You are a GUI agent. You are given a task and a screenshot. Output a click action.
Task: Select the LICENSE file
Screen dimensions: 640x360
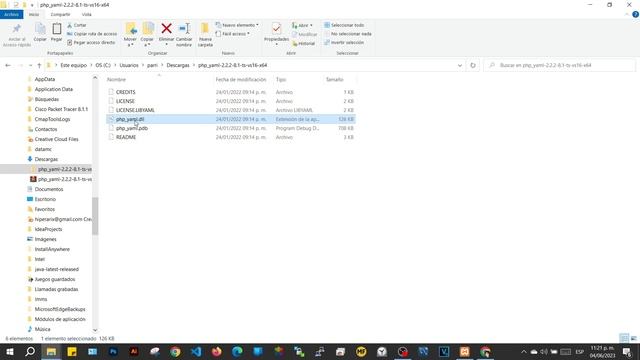tap(231, 101)
